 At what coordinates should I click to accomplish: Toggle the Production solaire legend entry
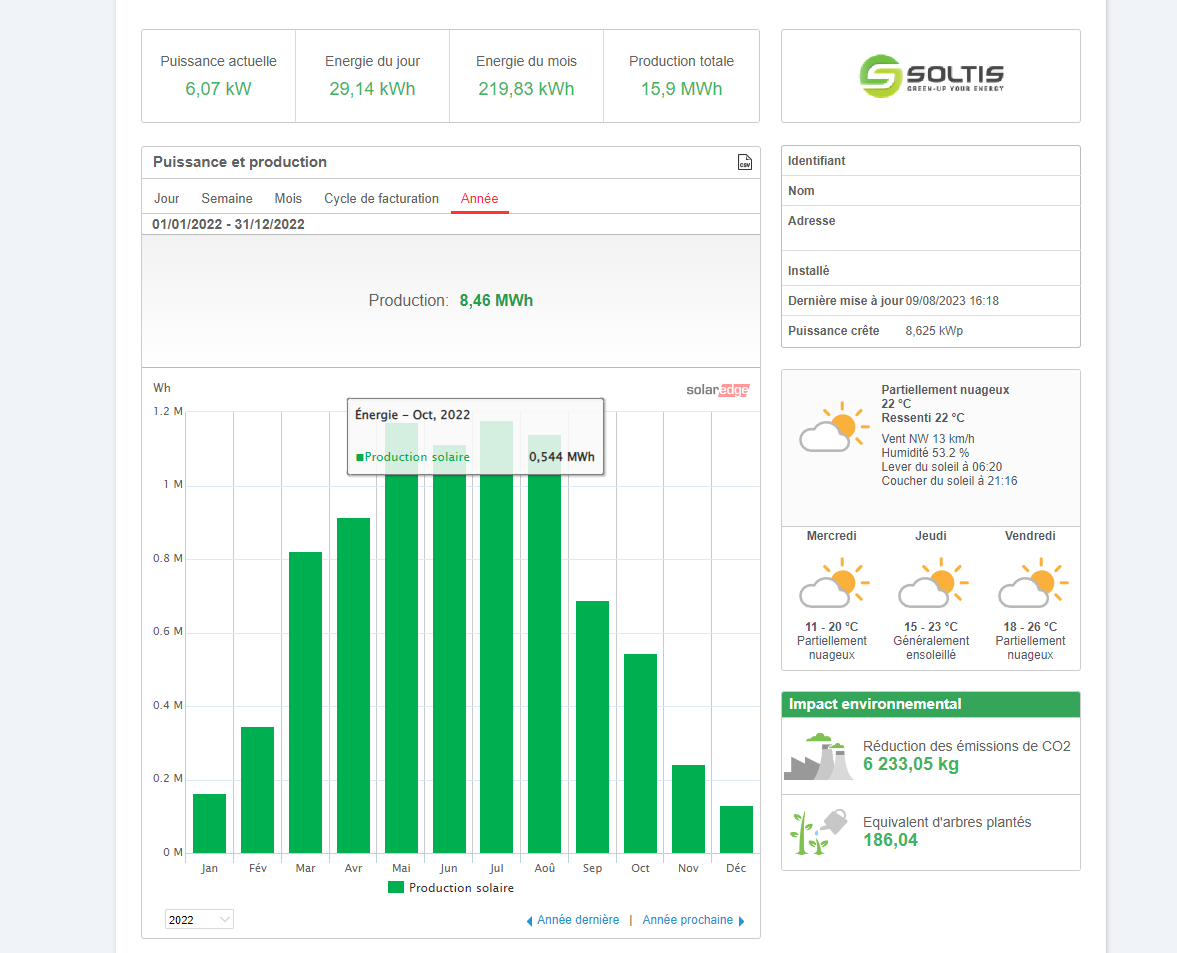click(x=451, y=888)
